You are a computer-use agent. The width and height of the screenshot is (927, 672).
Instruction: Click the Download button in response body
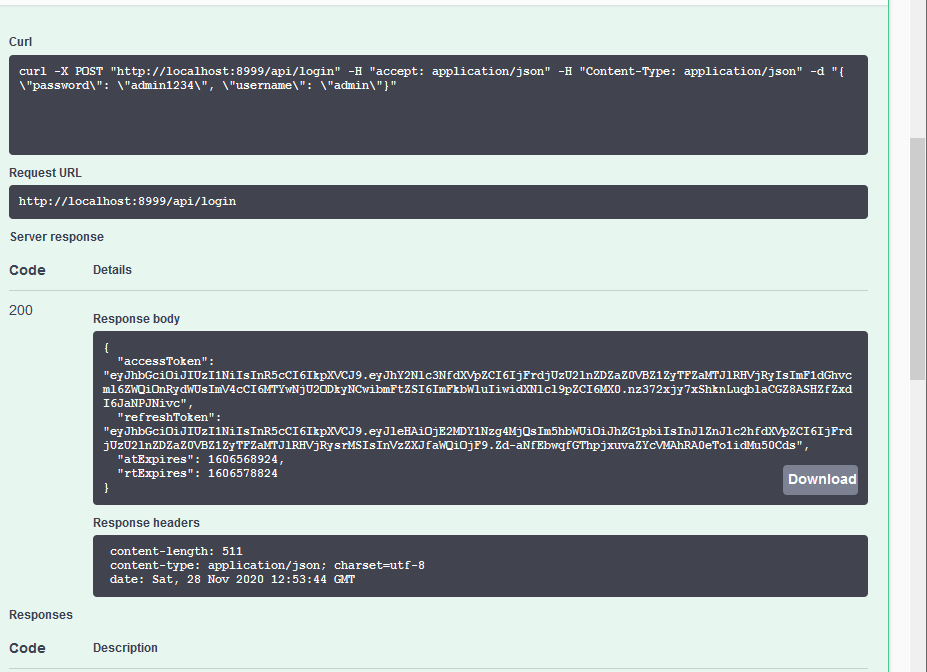point(820,479)
